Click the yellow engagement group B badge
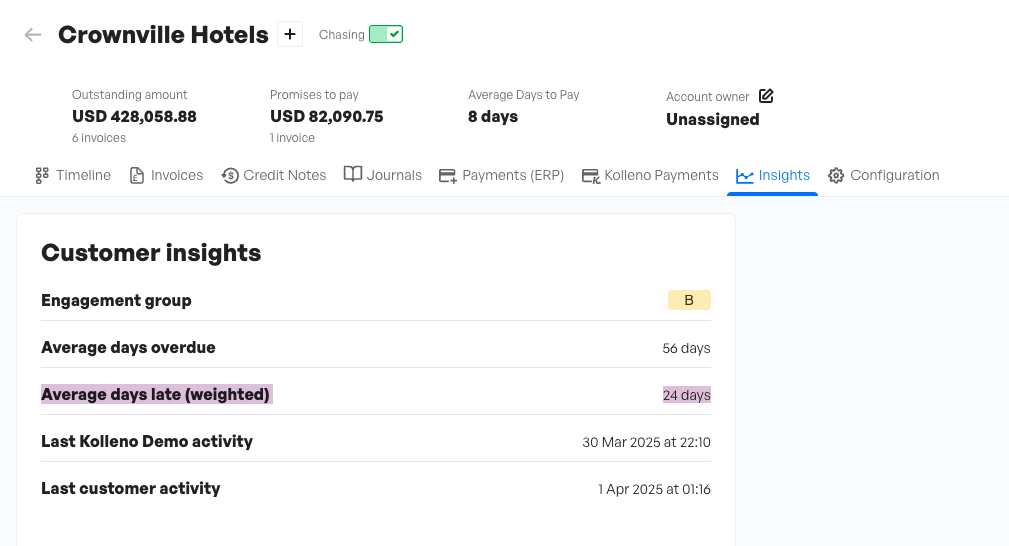 pos(689,300)
